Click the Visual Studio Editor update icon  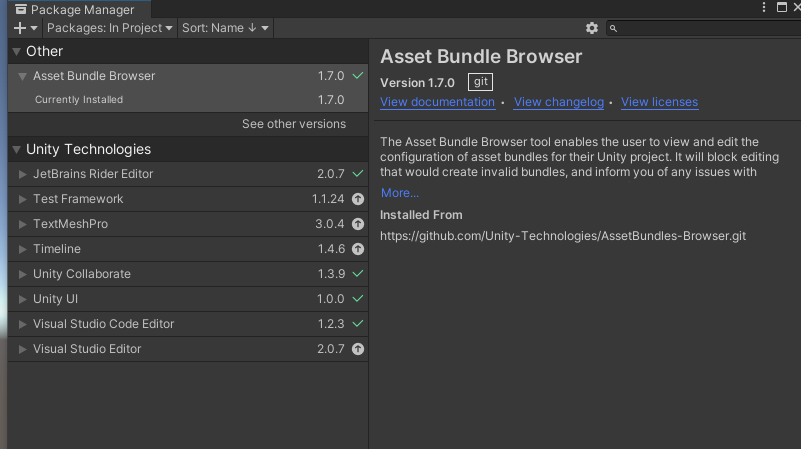click(358, 349)
